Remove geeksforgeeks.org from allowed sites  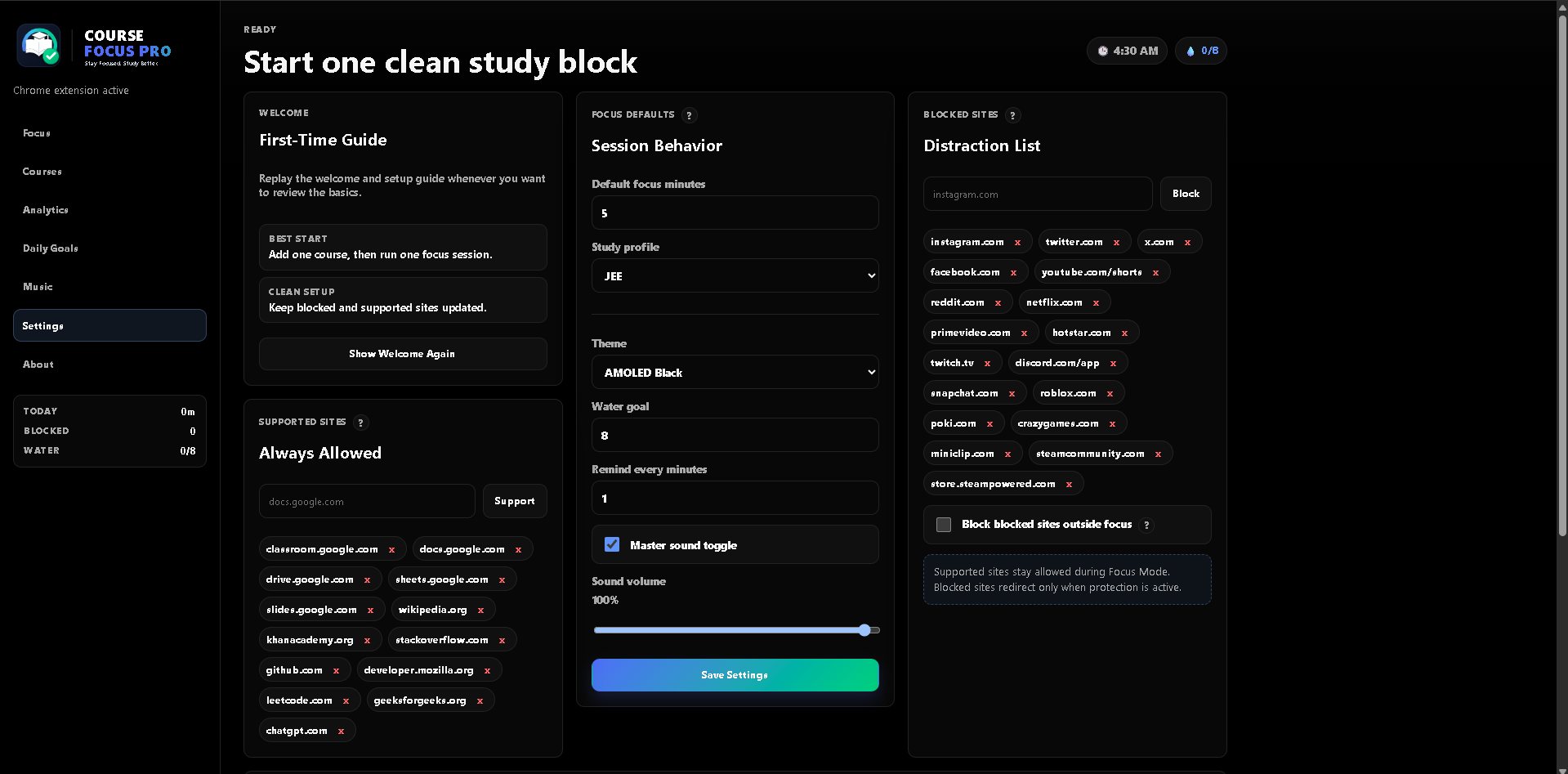[480, 701]
